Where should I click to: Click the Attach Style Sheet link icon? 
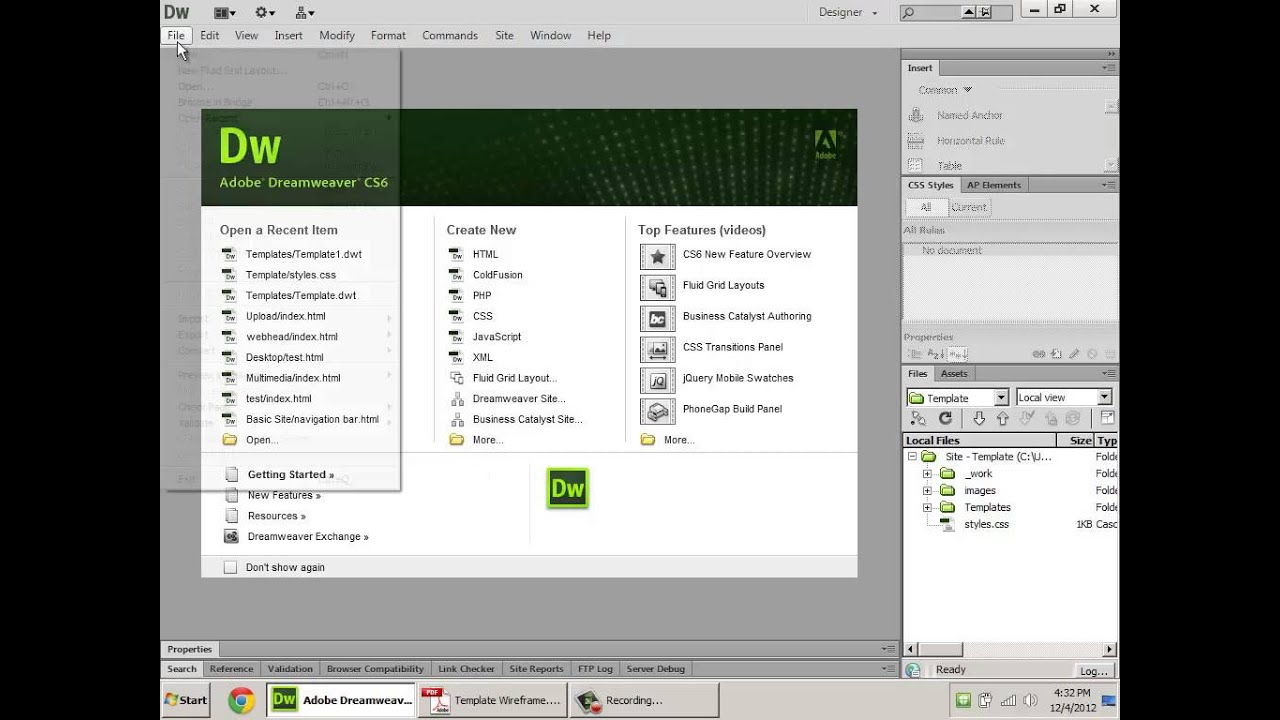click(x=1039, y=354)
